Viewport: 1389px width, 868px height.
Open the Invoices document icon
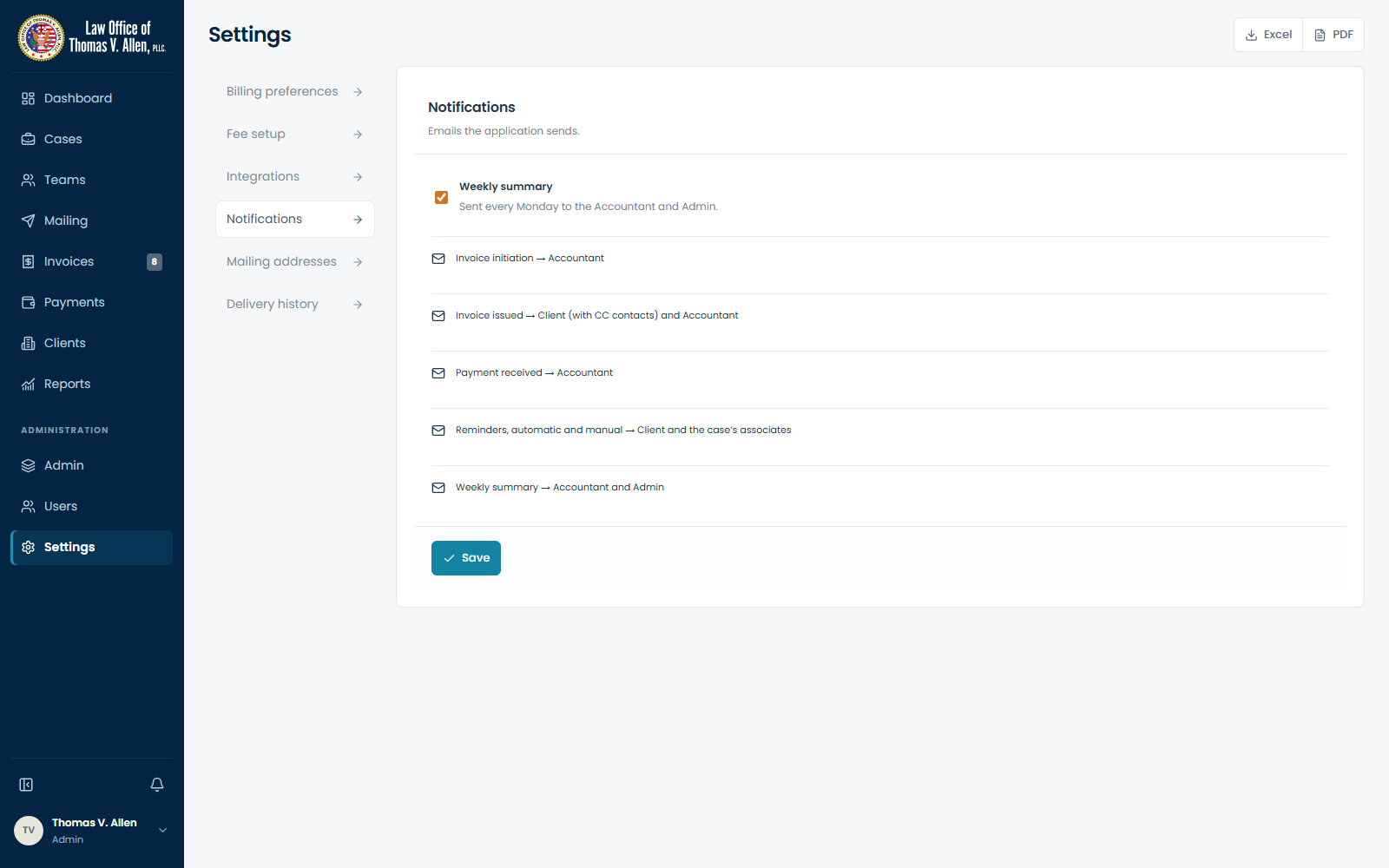pos(28,261)
